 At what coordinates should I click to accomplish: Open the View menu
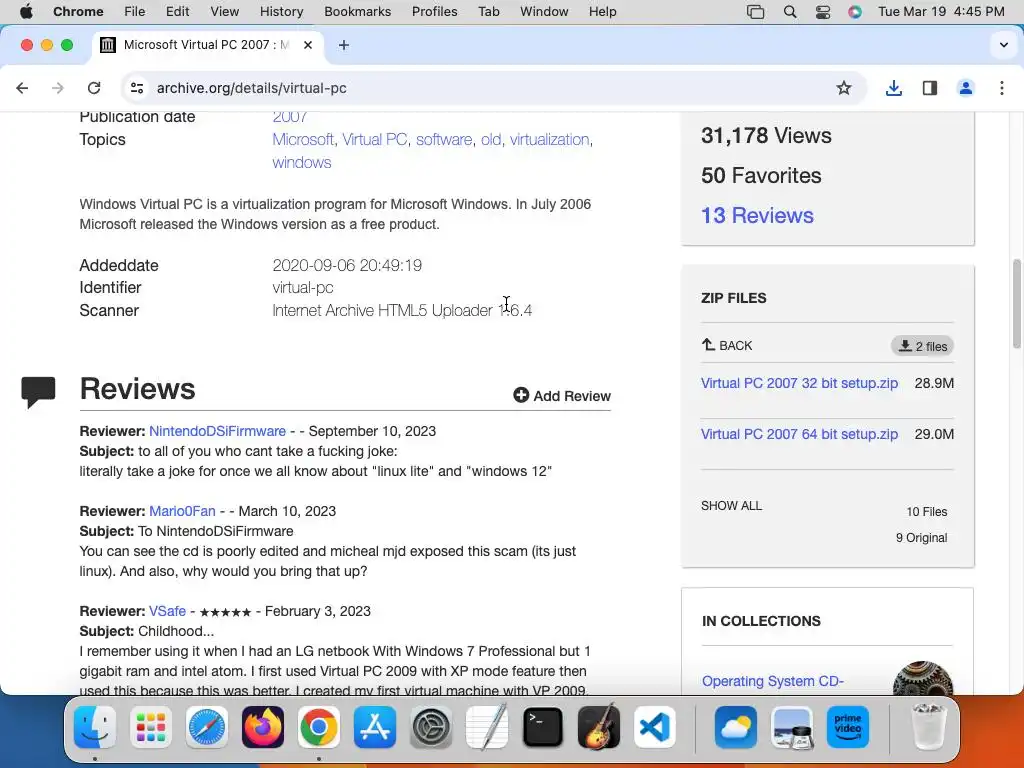225,12
